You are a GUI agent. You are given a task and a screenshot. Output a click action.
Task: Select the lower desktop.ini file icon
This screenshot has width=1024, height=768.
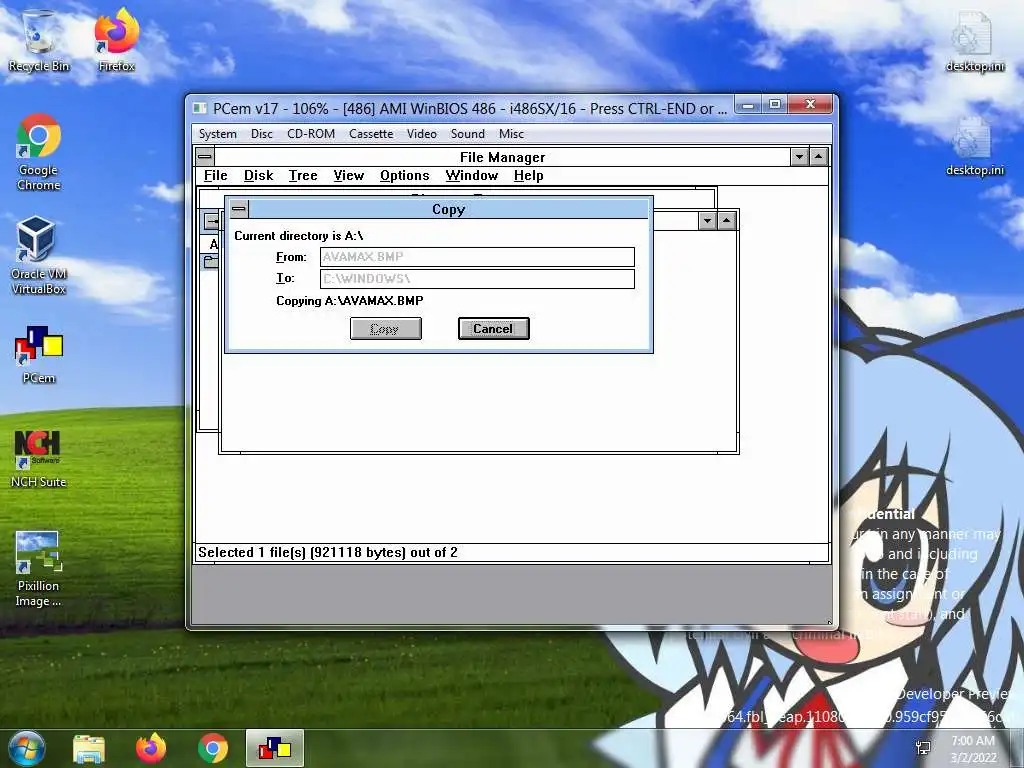coord(974,145)
